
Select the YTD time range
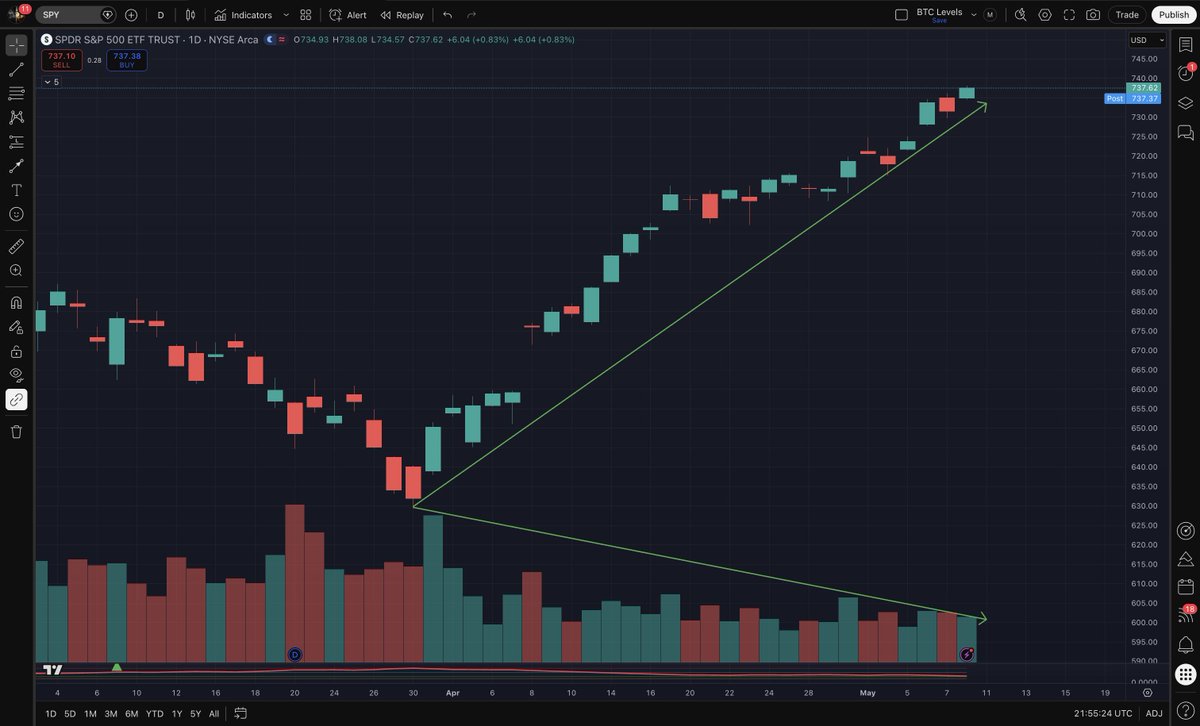154,714
